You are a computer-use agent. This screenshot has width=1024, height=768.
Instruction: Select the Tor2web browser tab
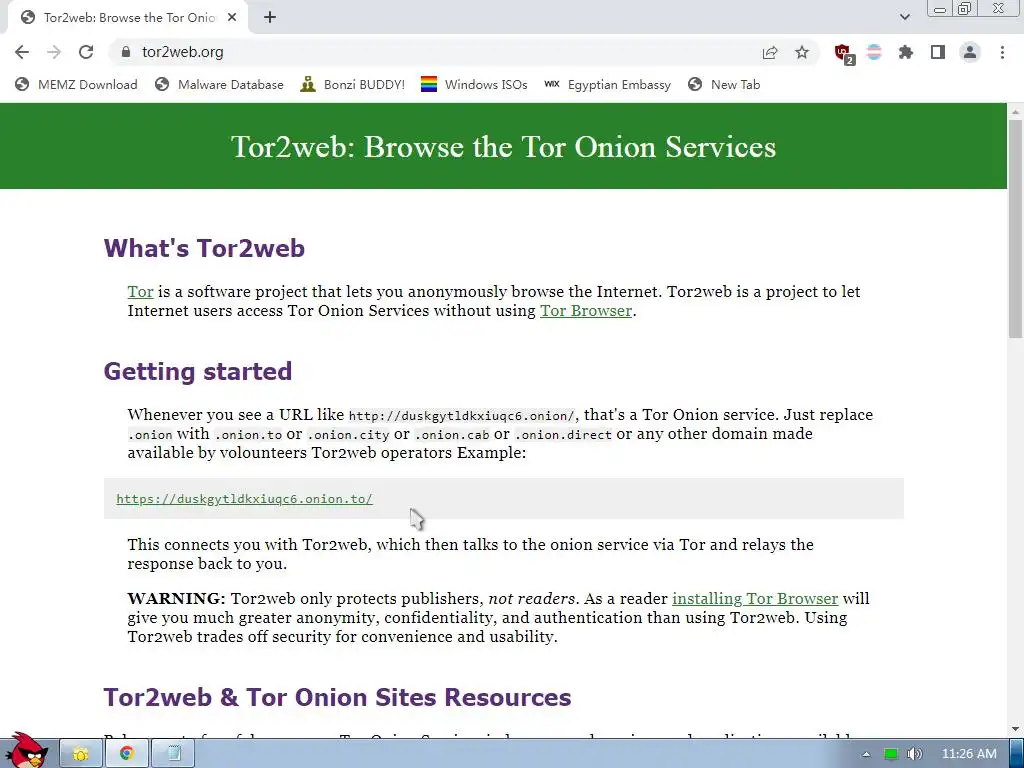point(127,18)
